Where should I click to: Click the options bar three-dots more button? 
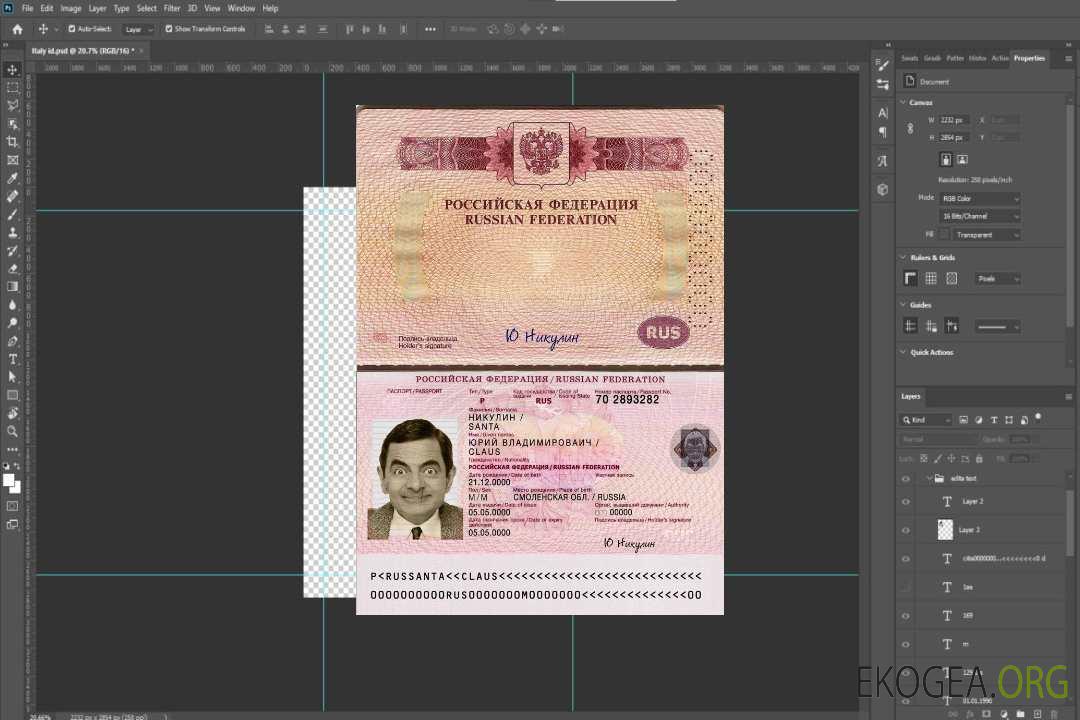click(x=430, y=29)
